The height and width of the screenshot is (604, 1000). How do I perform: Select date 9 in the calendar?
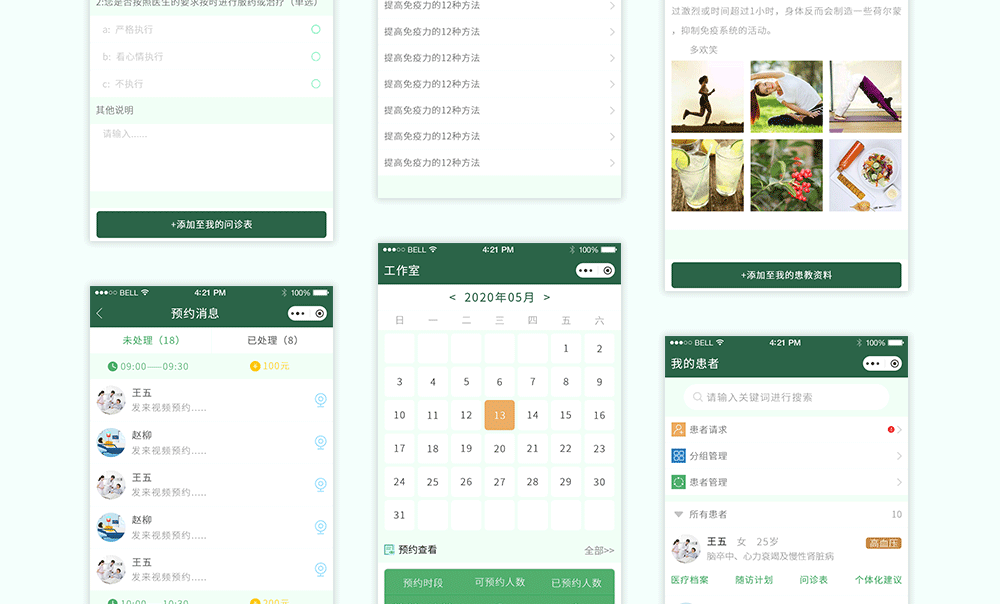(x=599, y=381)
